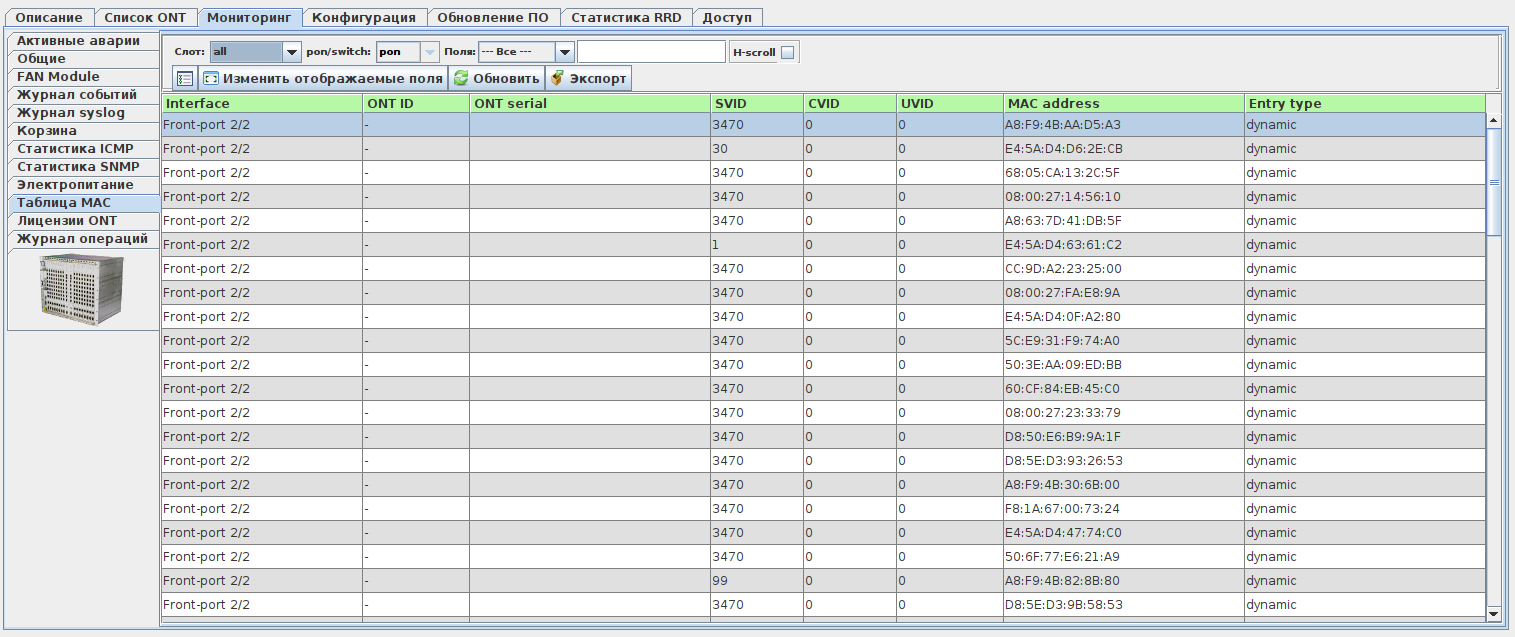This screenshot has height=637, width=1515.
Task: Select Общие in the sidebar
Action: tap(83, 59)
